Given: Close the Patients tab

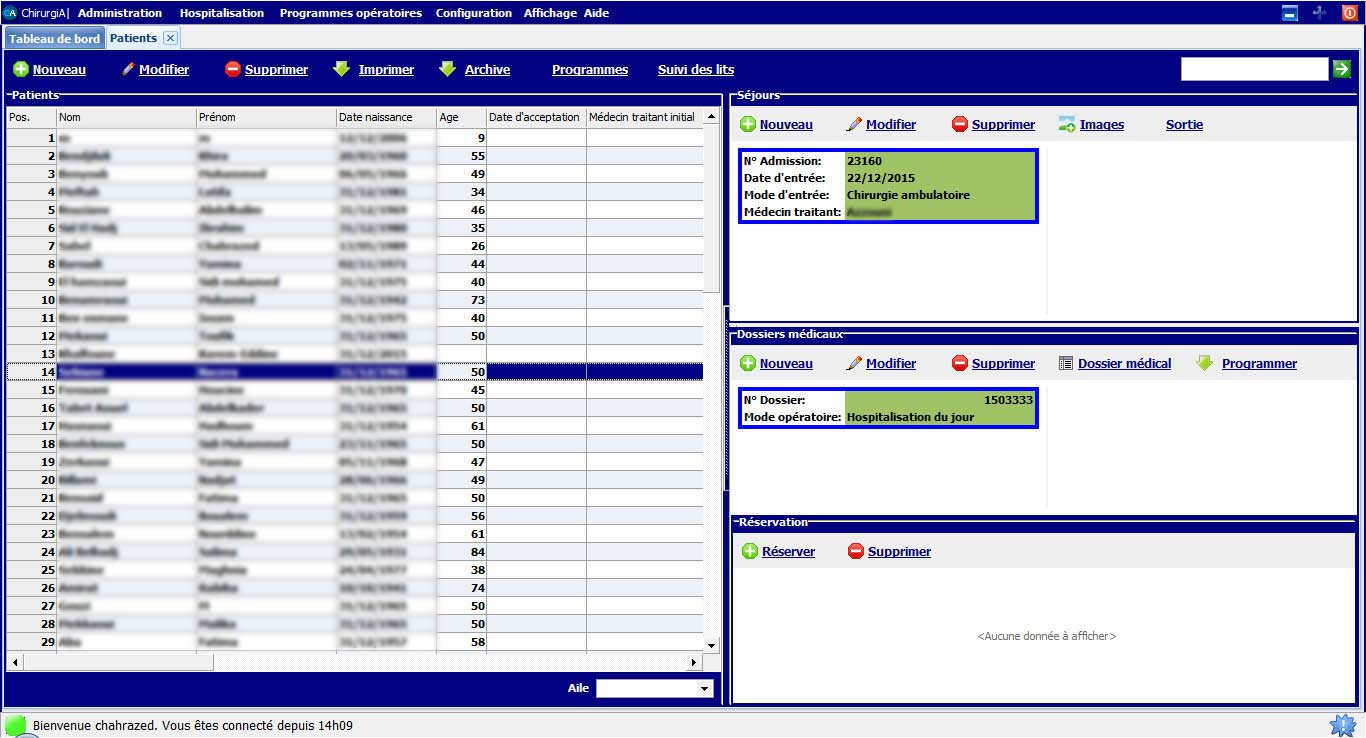Looking at the screenshot, I should coord(170,38).
